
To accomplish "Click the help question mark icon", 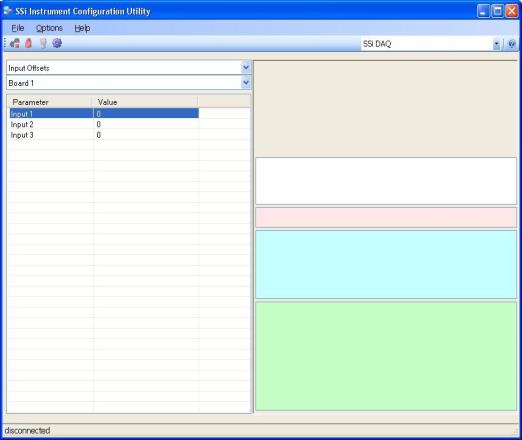I will (512, 44).
